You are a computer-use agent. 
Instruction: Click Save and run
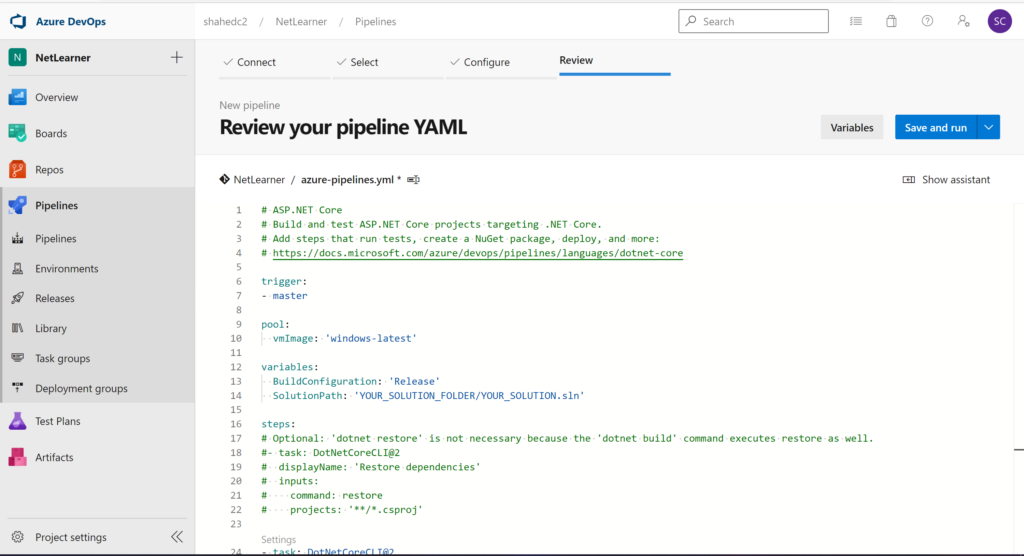coord(936,127)
